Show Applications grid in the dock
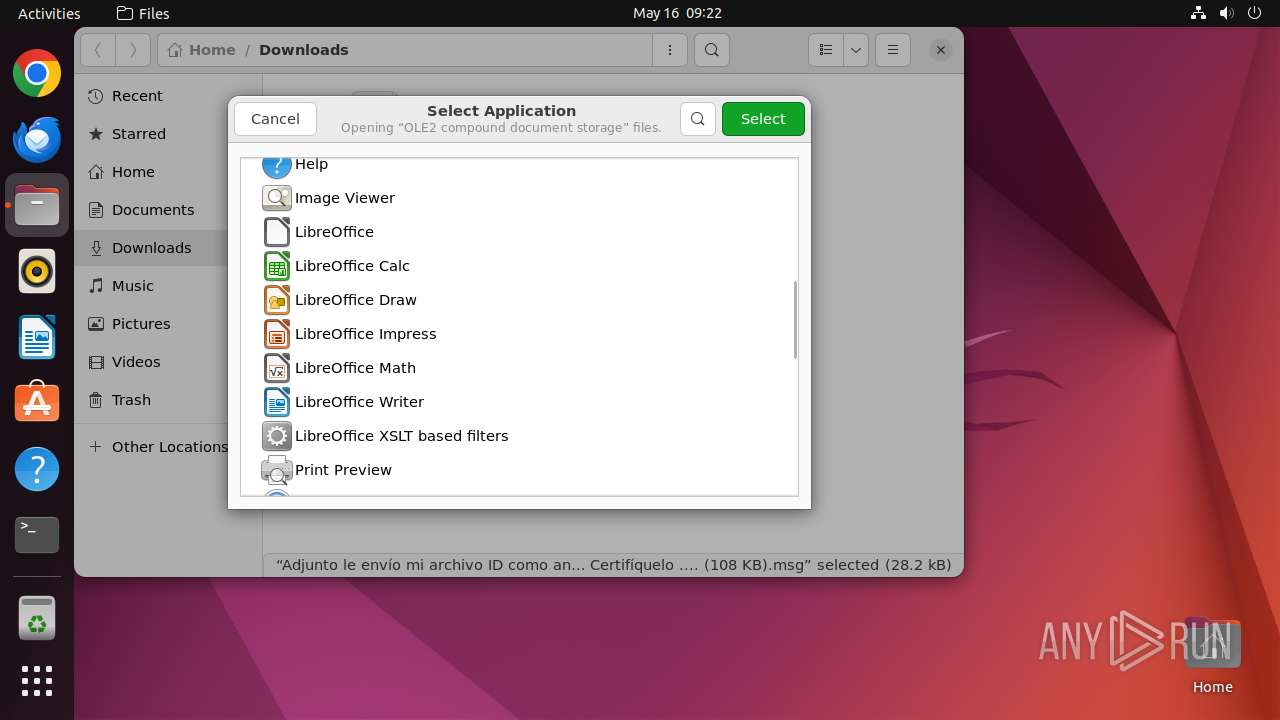Screen dimensions: 1280x720 [x=37, y=681]
